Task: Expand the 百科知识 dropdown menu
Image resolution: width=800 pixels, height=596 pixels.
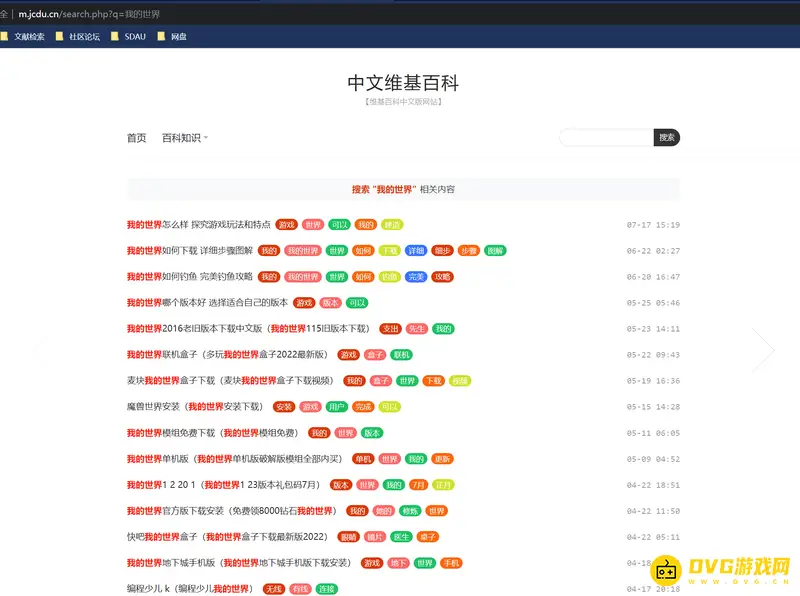Action: 184,138
